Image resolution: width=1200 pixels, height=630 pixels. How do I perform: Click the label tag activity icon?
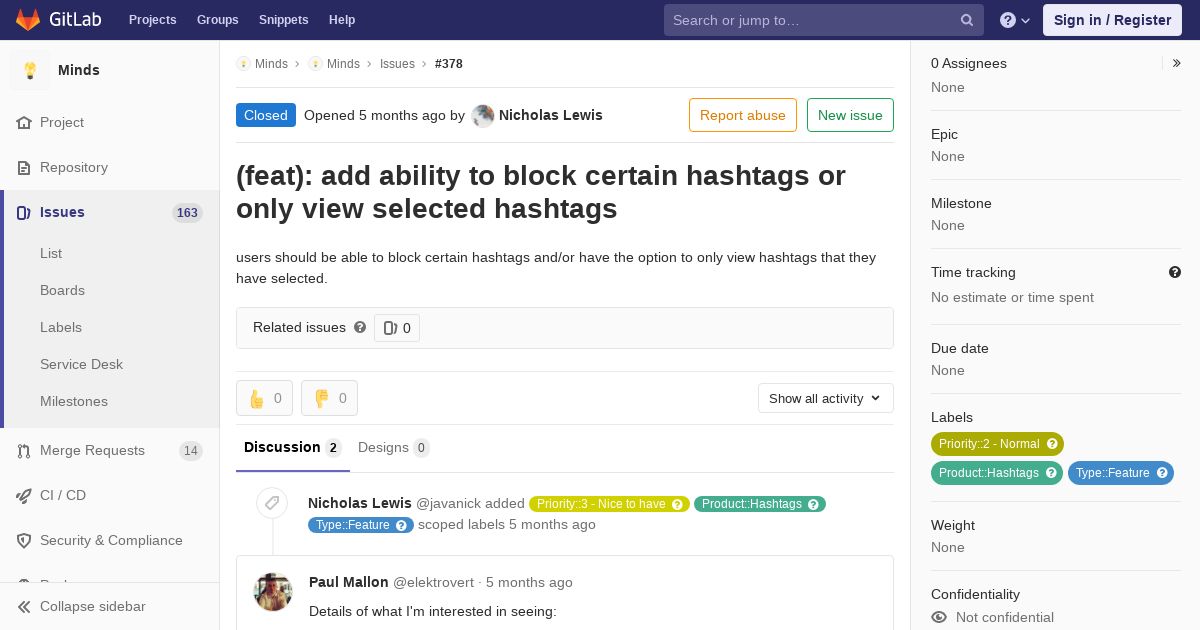point(272,503)
